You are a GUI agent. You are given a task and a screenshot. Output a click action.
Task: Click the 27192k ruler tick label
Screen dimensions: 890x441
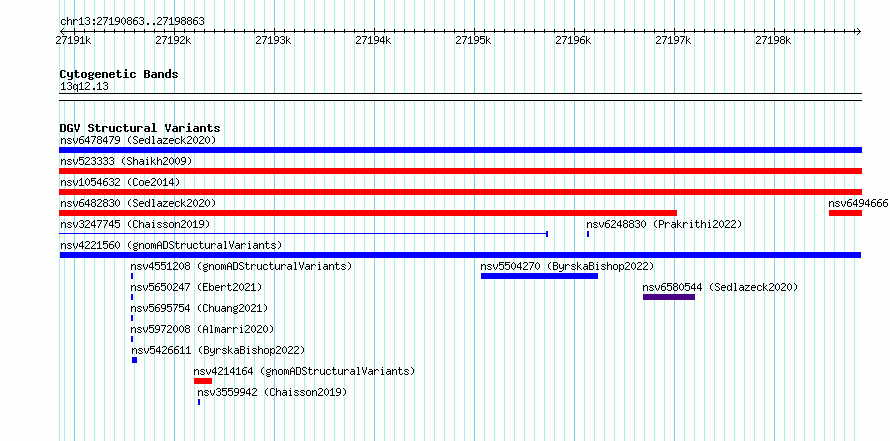point(174,40)
